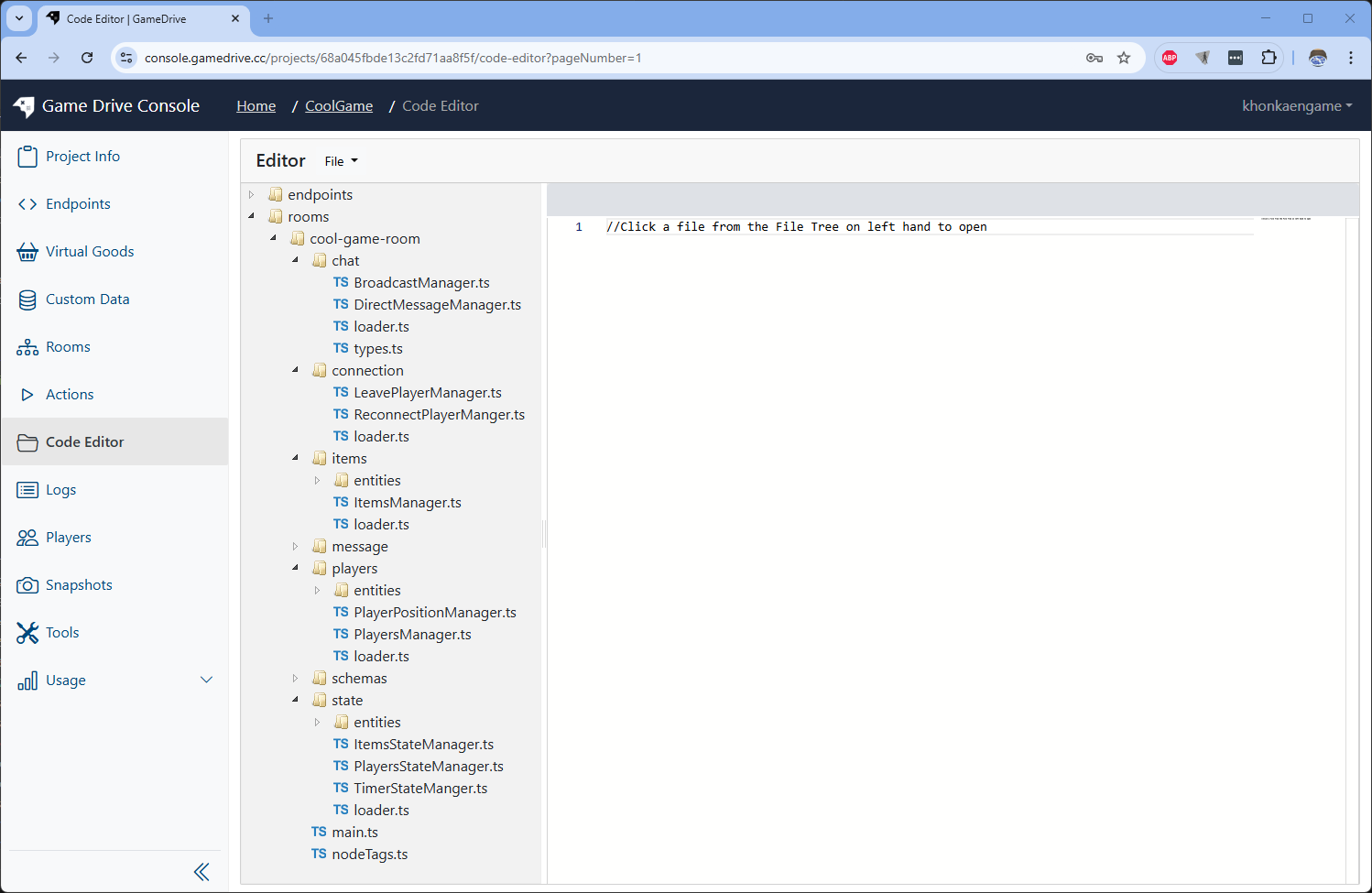Open the CoolGame project link

(x=339, y=106)
